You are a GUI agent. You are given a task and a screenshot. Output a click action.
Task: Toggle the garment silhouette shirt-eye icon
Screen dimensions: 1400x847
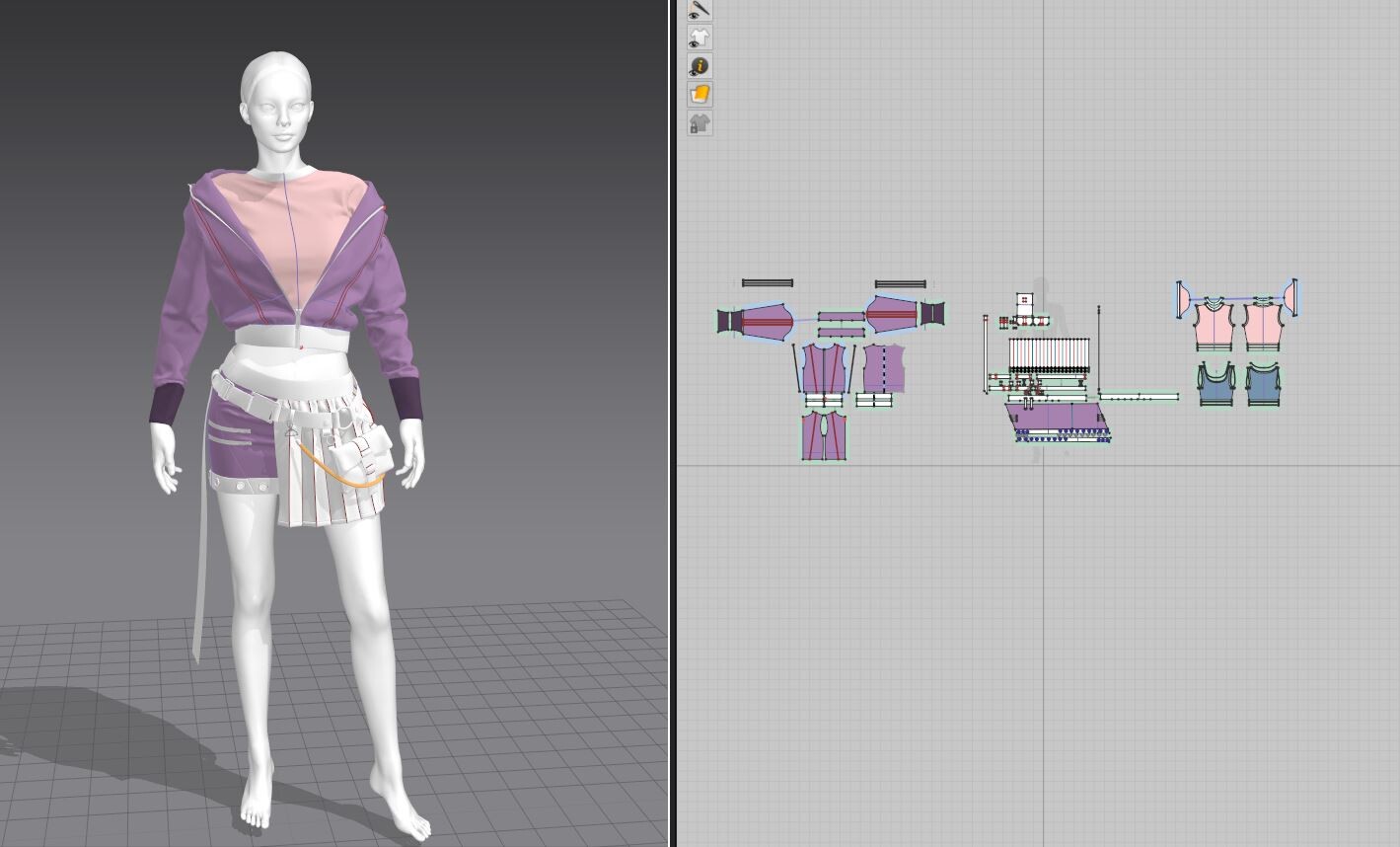(x=700, y=37)
